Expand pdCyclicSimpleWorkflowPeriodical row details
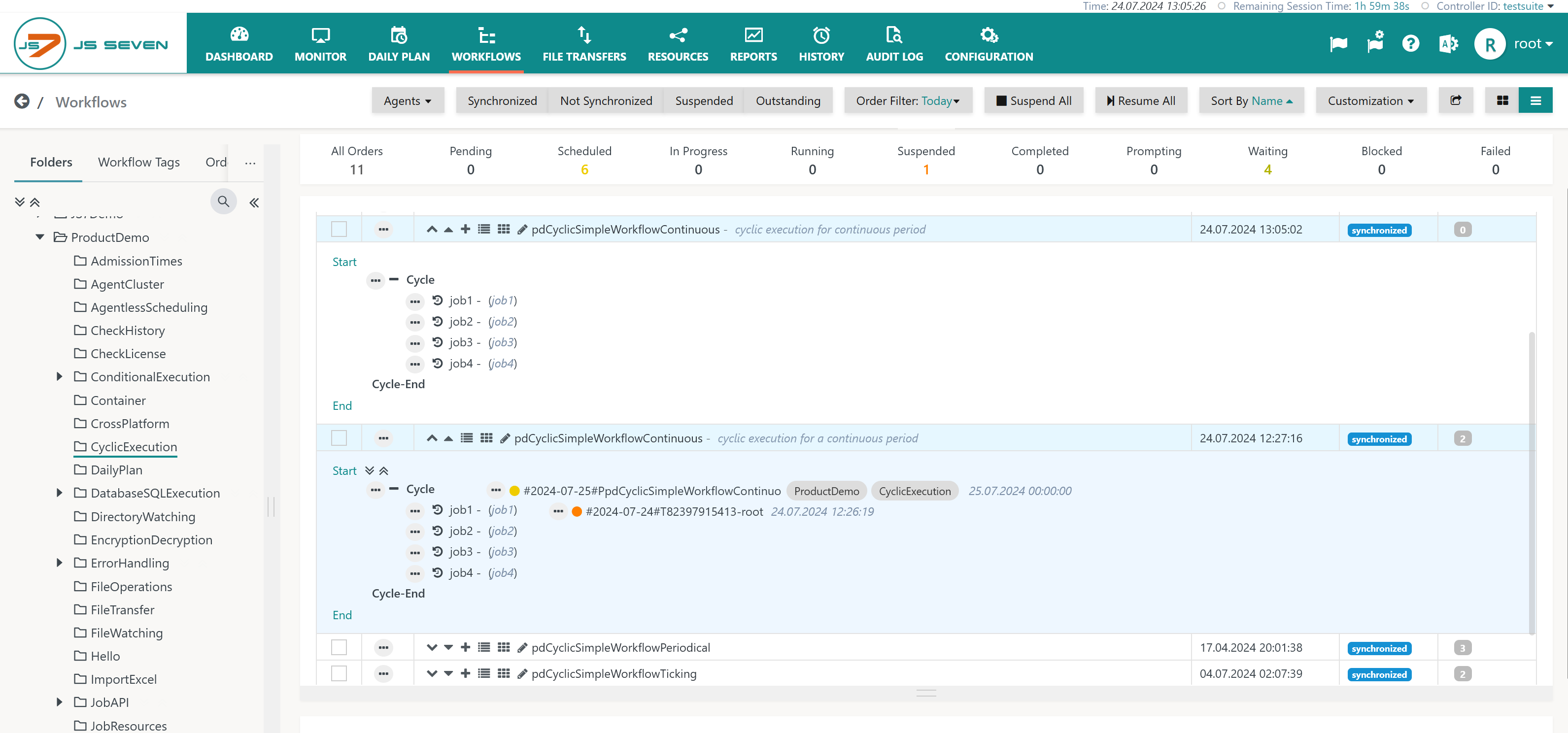1568x733 pixels. tap(432, 647)
